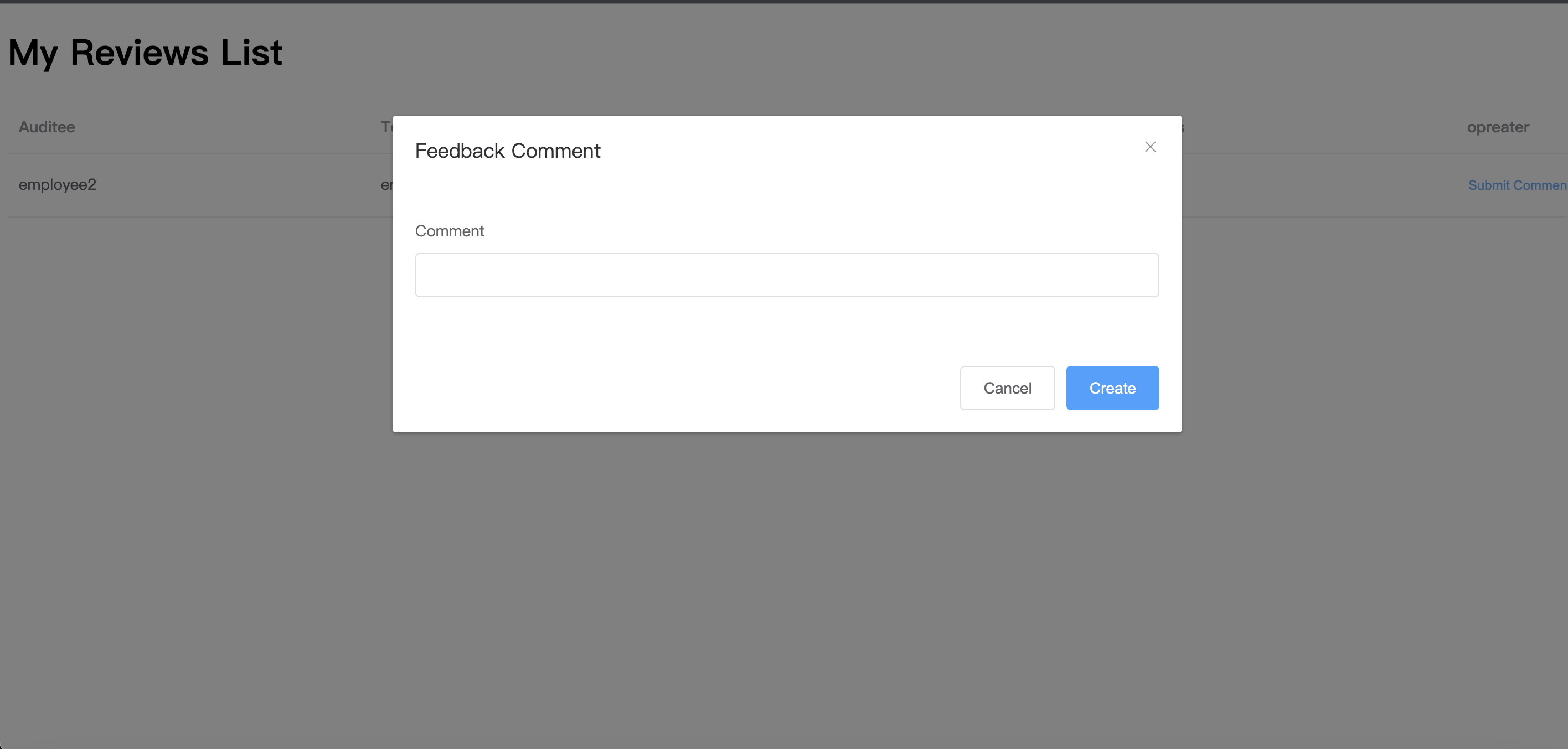Image resolution: width=1568 pixels, height=749 pixels.
Task: Click the Auditee column header
Action: pos(47,127)
